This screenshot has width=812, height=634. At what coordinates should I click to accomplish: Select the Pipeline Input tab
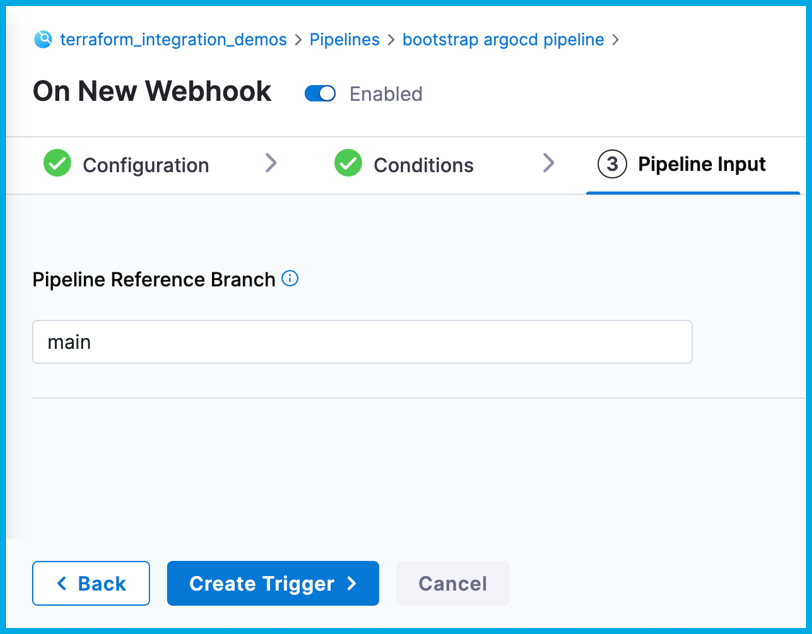(x=701, y=164)
